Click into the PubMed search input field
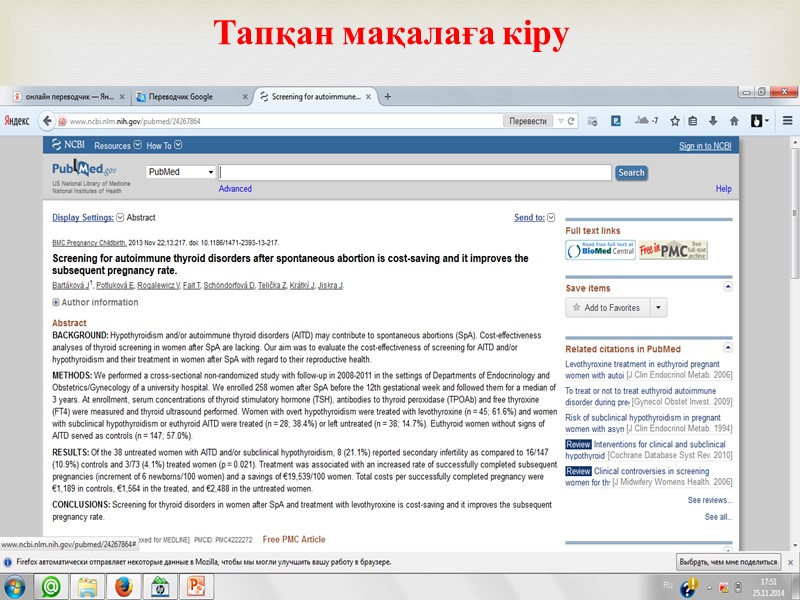Viewport: 800px width, 600px height. tap(415, 172)
